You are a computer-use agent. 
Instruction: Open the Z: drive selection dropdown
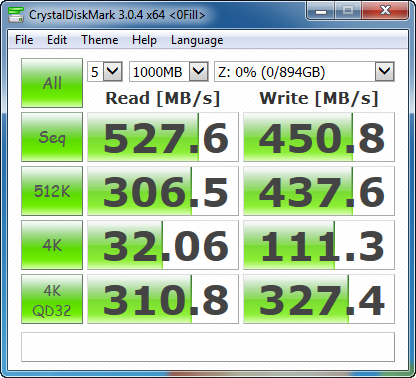pos(304,71)
